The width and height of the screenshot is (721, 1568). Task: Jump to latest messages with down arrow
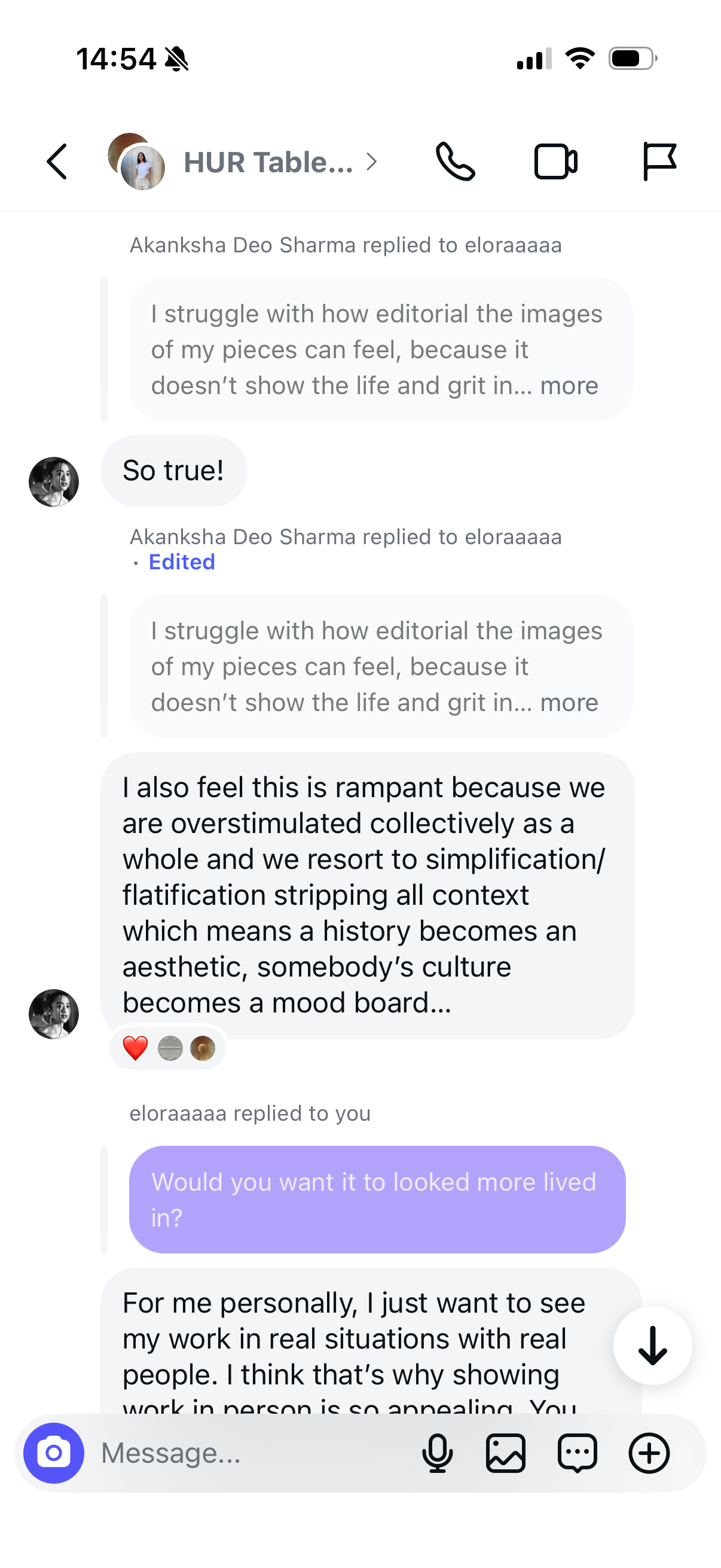[652, 1345]
